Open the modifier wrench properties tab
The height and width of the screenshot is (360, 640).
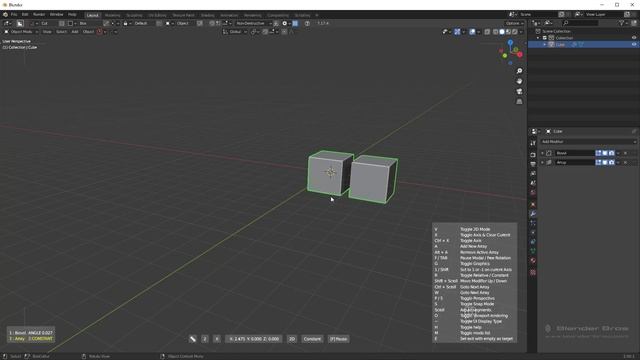click(x=533, y=213)
